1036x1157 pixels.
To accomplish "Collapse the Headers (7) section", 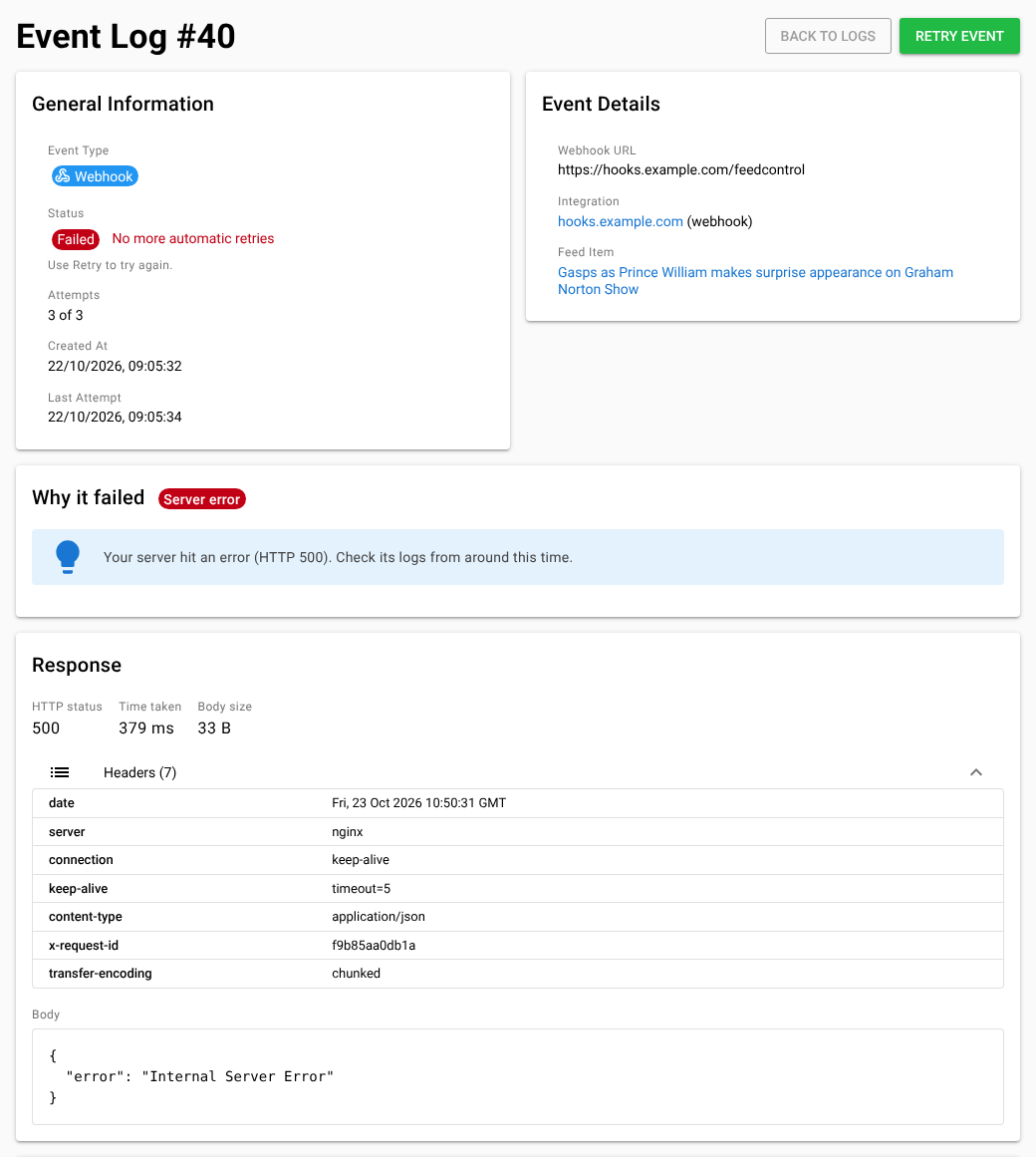I will (x=975, y=772).
